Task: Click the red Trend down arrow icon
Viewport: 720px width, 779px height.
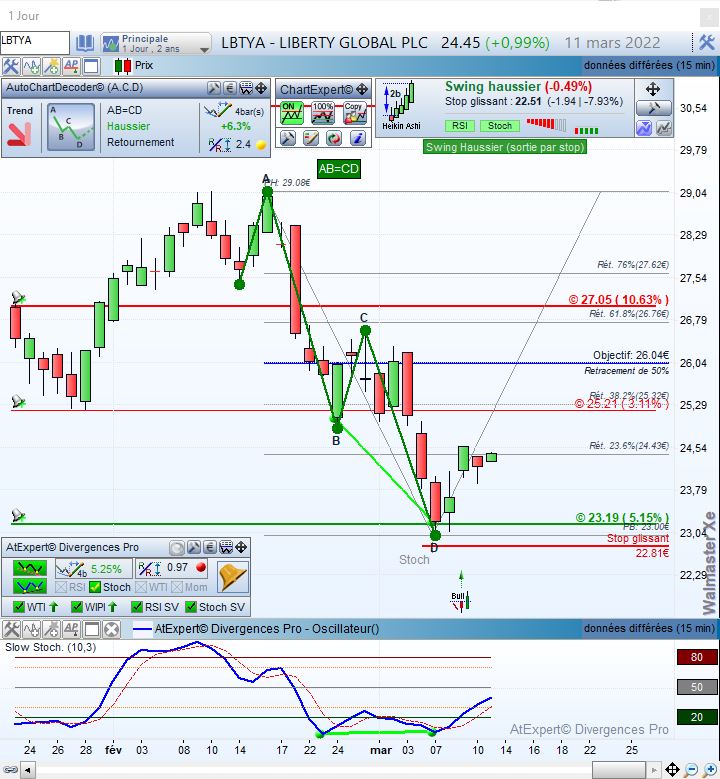Action: click(19, 134)
